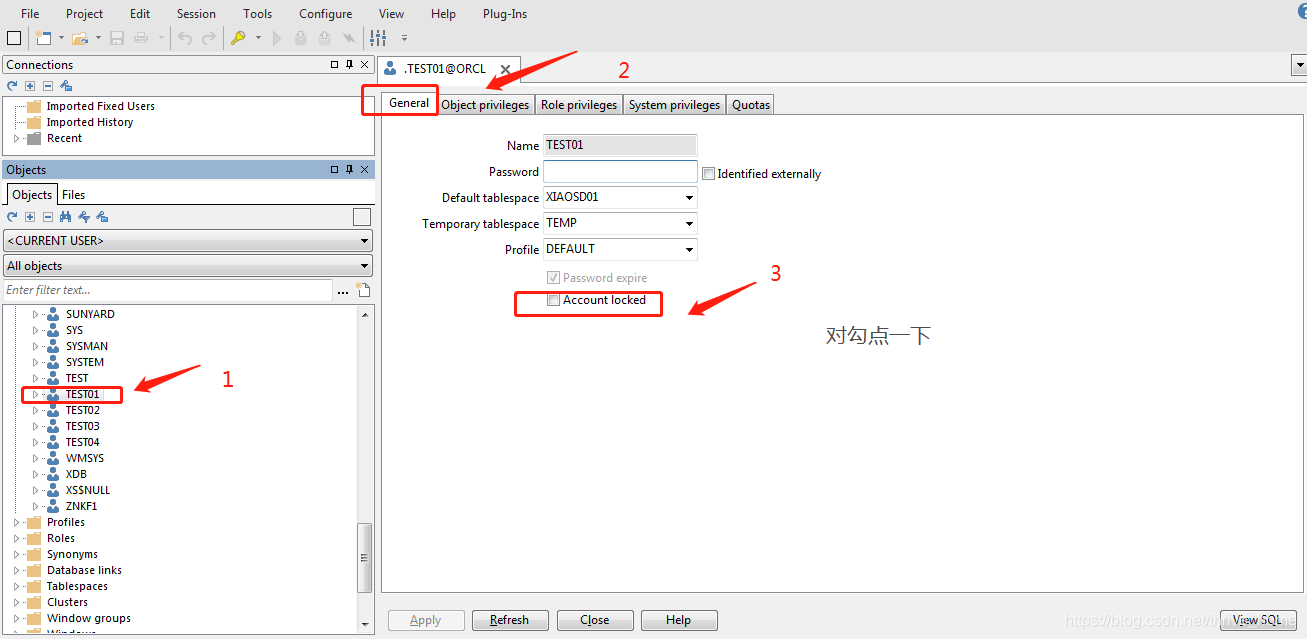1307x639 pixels.
Task: Pin the Connections panel
Action: (x=349, y=65)
